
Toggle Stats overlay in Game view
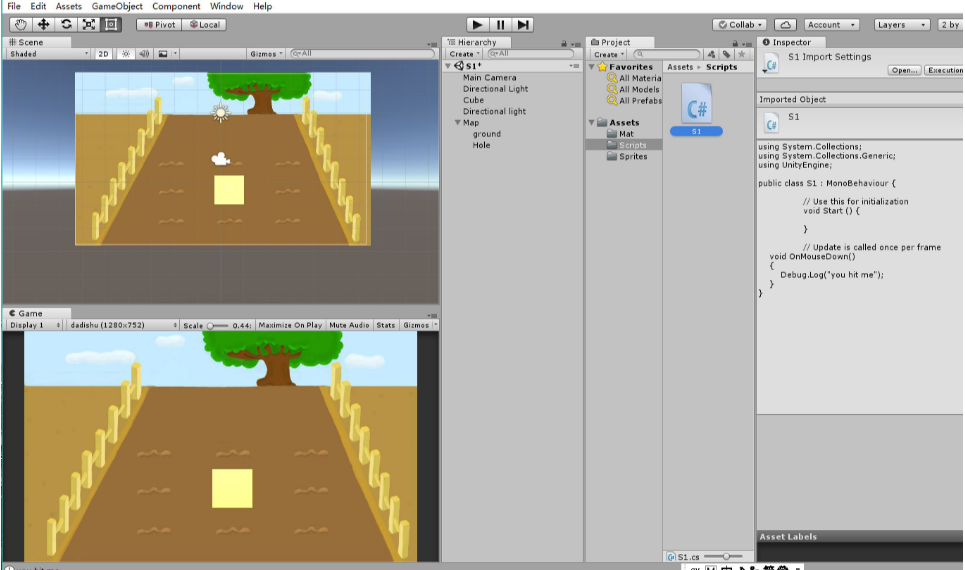tap(386, 325)
